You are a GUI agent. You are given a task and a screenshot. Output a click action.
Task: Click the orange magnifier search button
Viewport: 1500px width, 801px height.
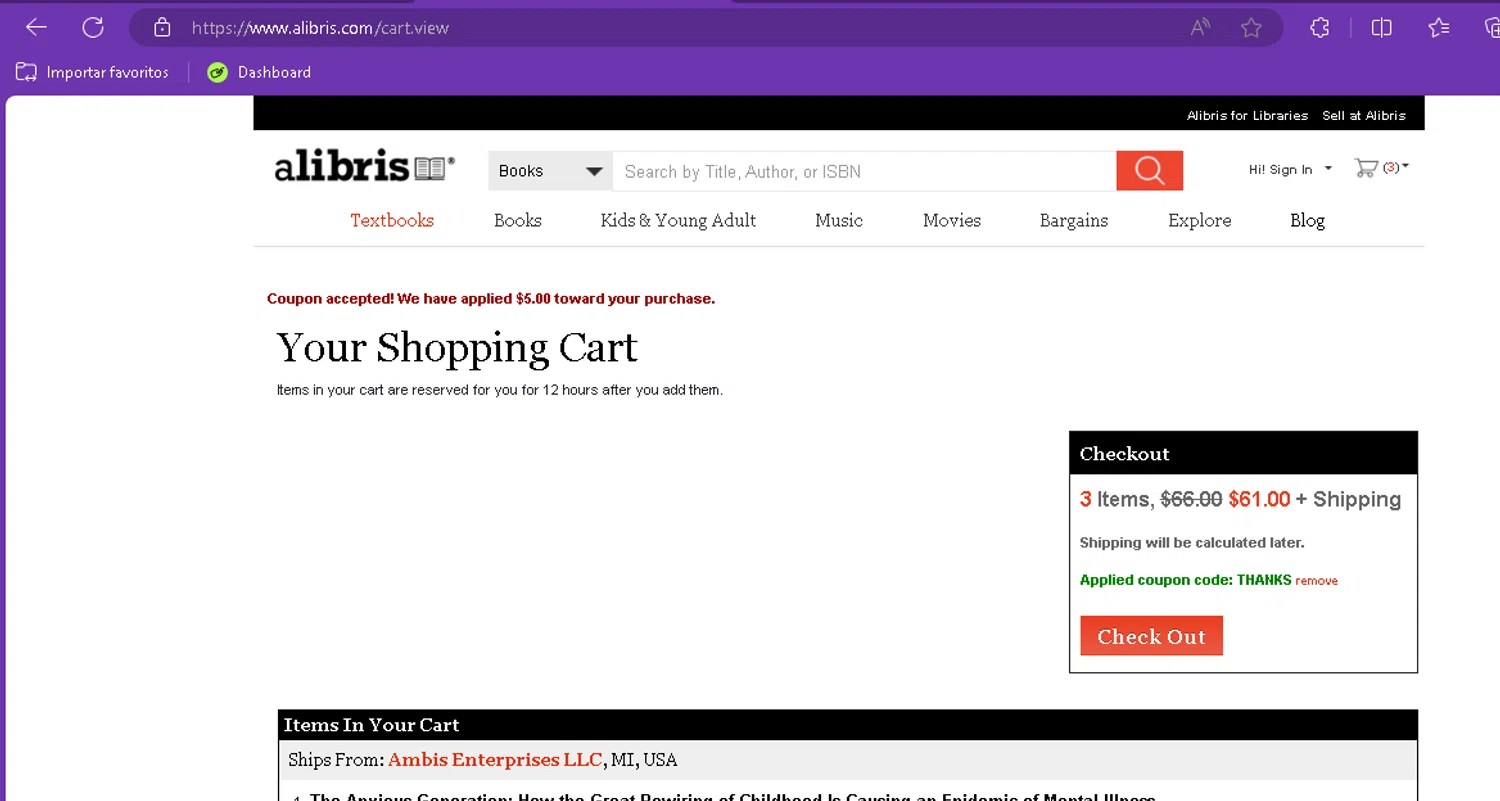(1150, 171)
